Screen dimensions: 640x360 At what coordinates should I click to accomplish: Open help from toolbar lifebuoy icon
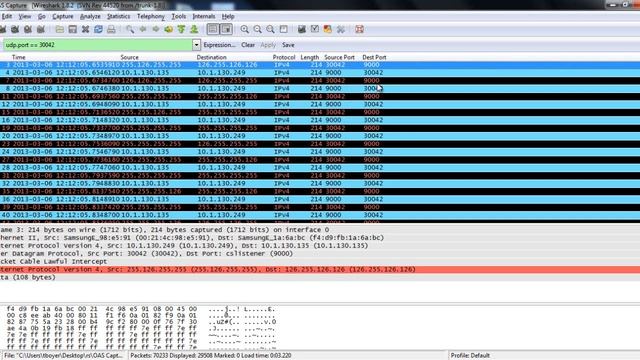[x=360, y=29]
